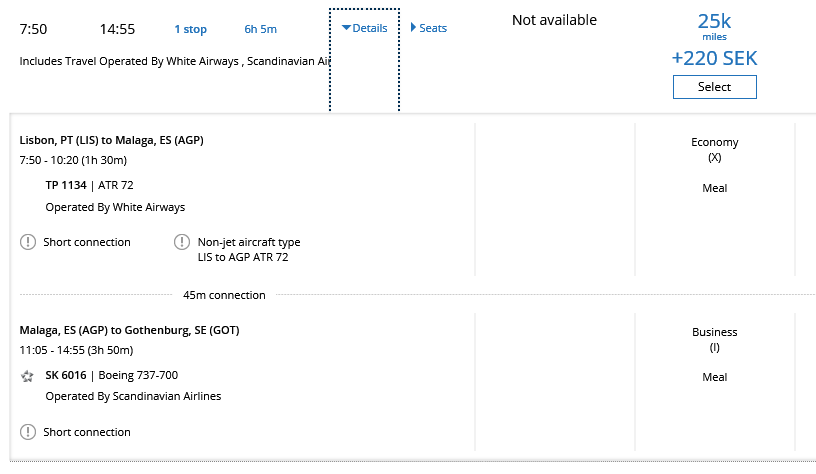
Task: Click the Short connection warning icon under Lisbon flight
Action: point(27,242)
